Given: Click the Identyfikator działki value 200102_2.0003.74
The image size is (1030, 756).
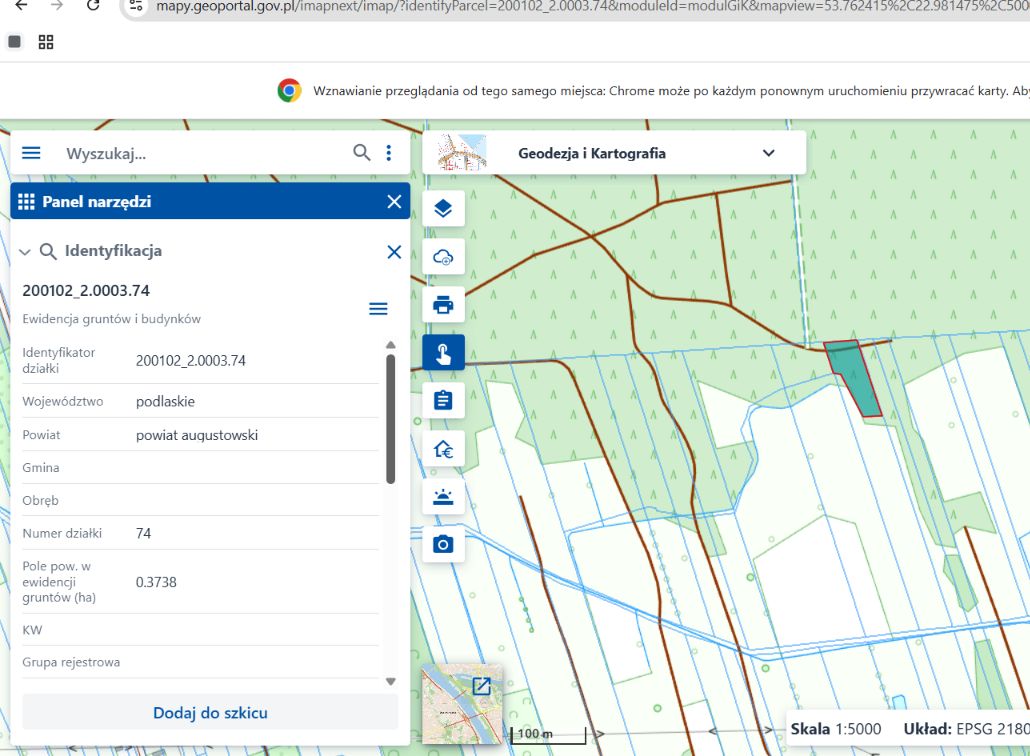Looking at the screenshot, I should (x=190, y=361).
